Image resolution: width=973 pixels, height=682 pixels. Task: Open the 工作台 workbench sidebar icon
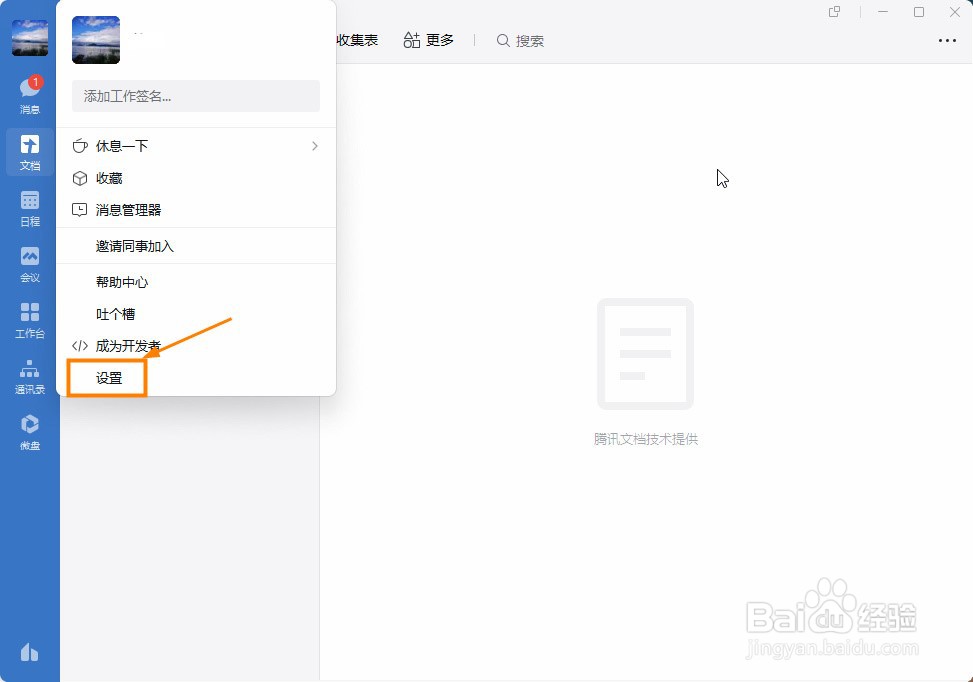coord(30,320)
